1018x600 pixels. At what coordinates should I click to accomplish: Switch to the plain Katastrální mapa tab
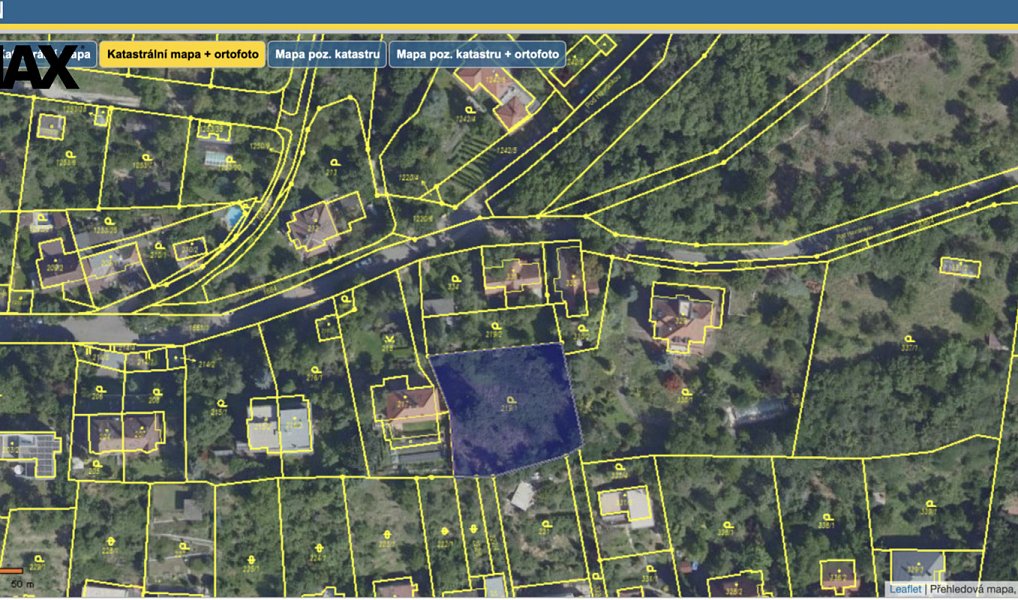(x=49, y=55)
